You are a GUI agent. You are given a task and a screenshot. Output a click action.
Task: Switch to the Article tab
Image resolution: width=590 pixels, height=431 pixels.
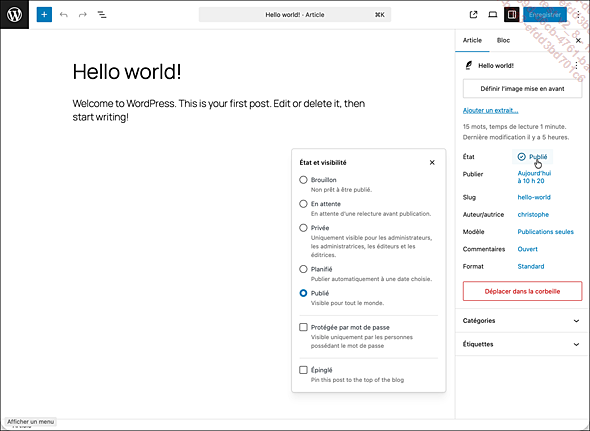pos(472,40)
